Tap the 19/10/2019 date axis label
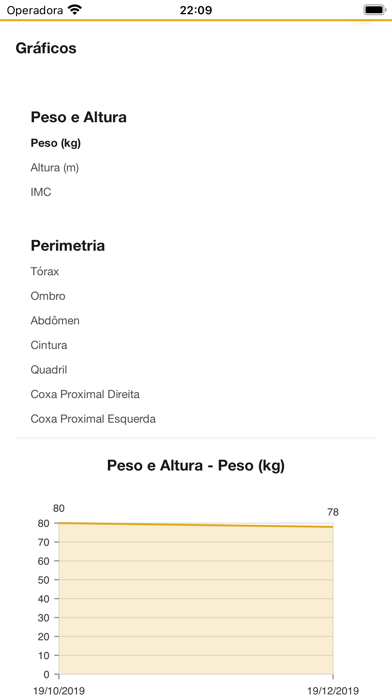Viewport: 392px width, 696px height. pyautogui.click(x=59, y=690)
